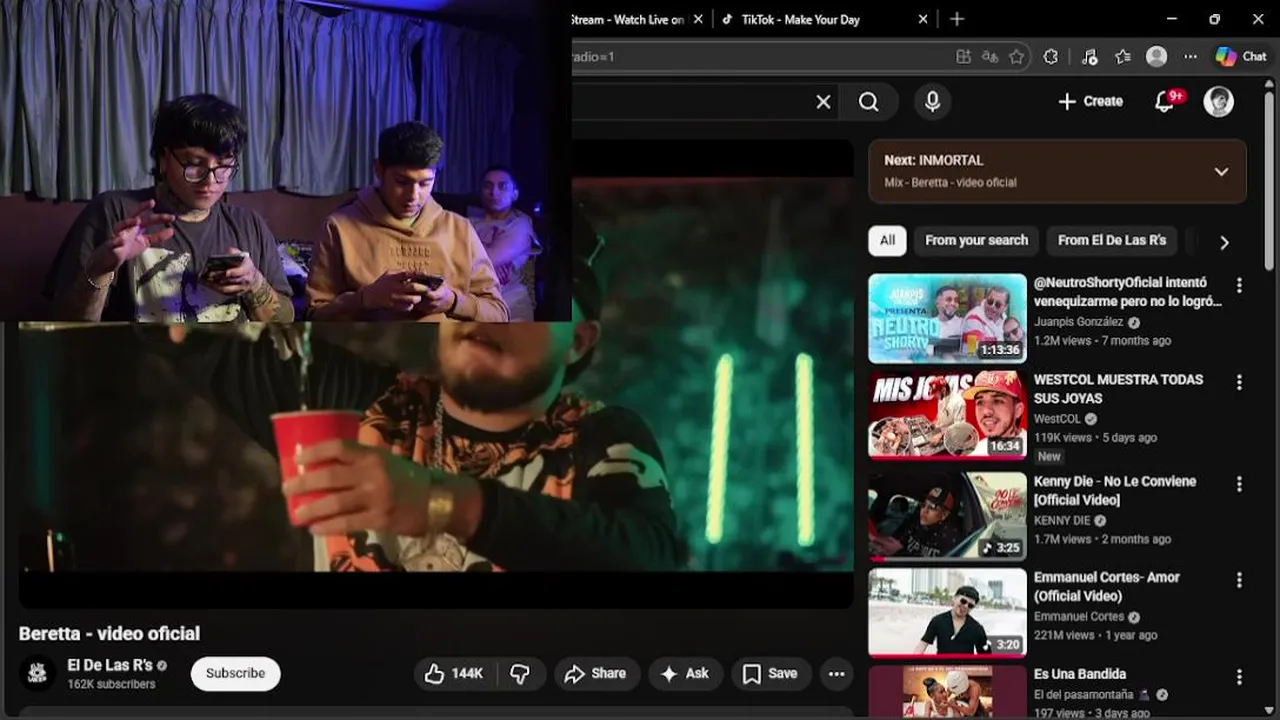The image size is (1280, 720).
Task: Clear the YouTube search box with X
Action: pos(823,102)
